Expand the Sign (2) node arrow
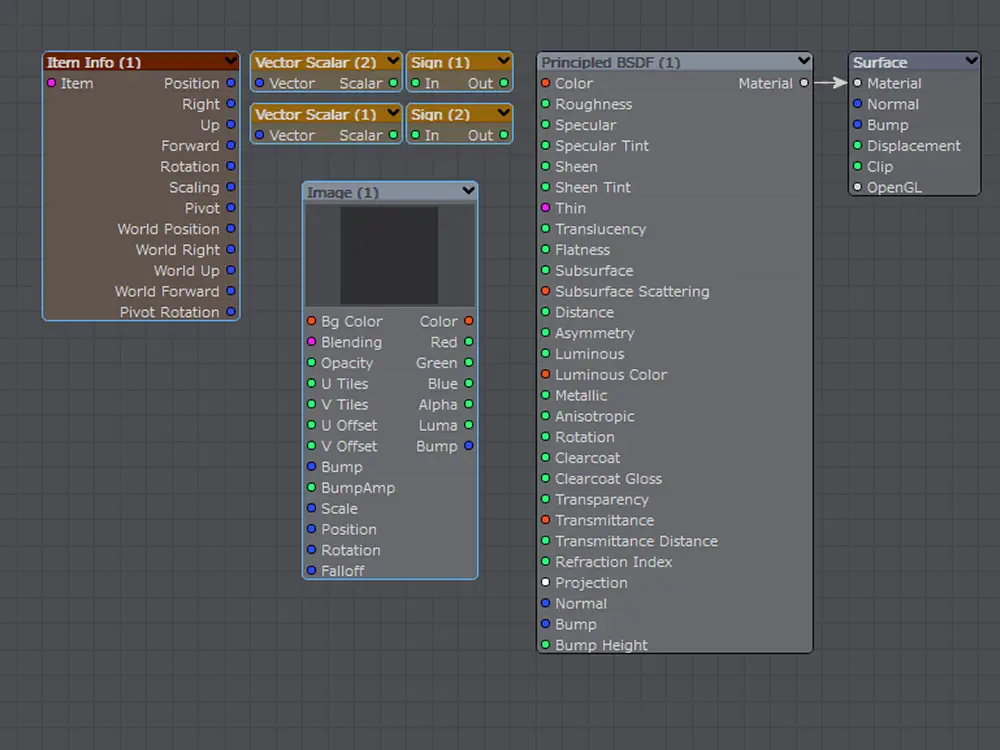The image size is (1000, 750). [503, 114]
